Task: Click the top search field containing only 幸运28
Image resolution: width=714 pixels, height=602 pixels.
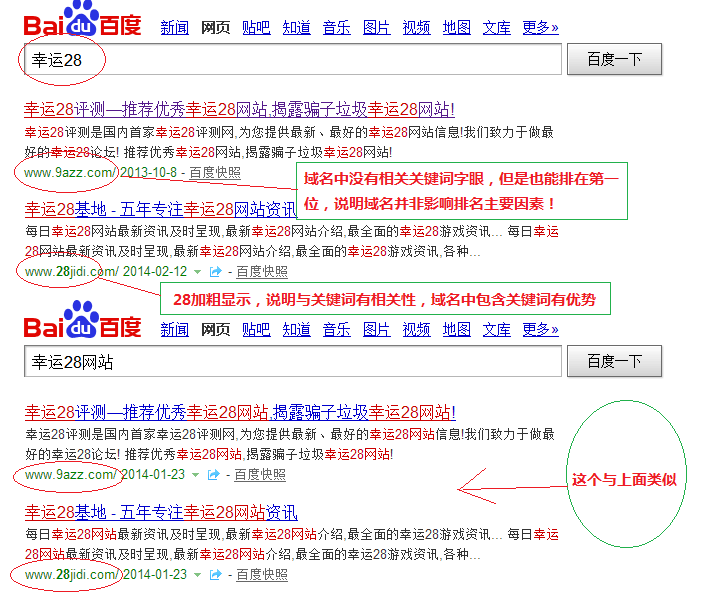Action: (x=293, y=59)
